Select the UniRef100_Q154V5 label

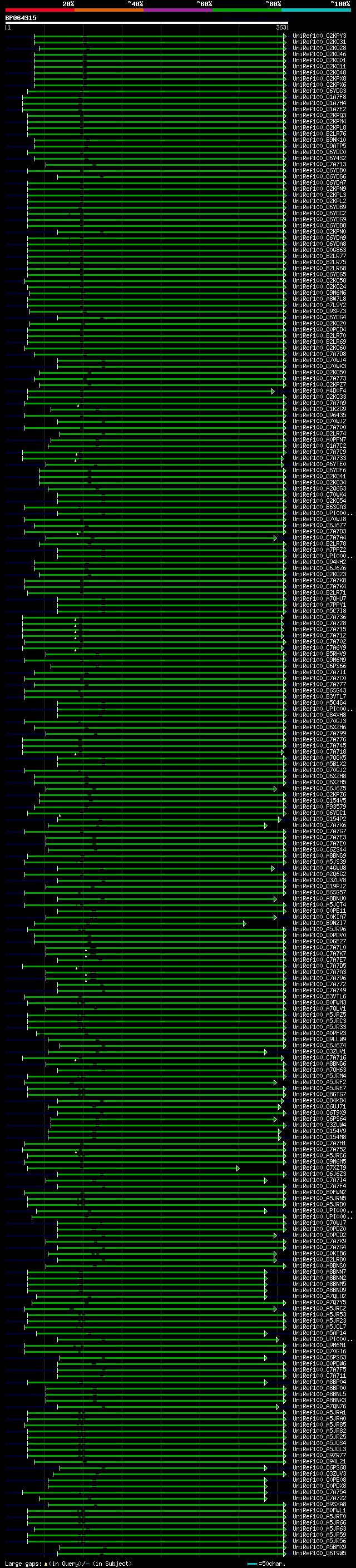(319, 800)
